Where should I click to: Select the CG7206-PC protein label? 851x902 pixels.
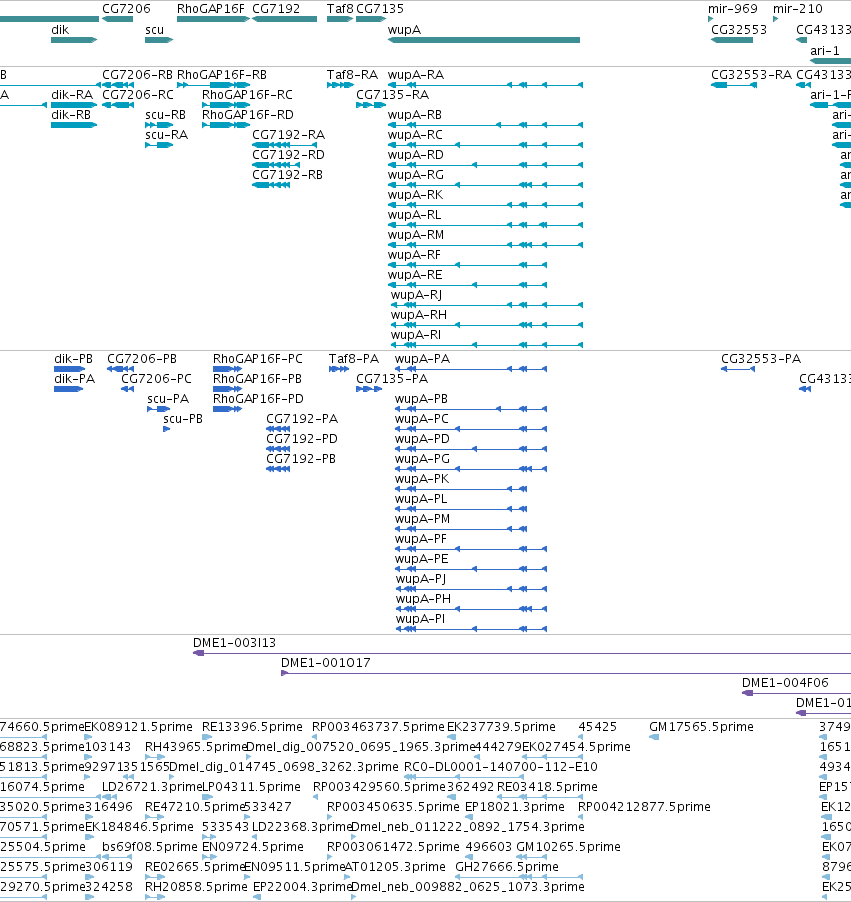click(156, 379)
